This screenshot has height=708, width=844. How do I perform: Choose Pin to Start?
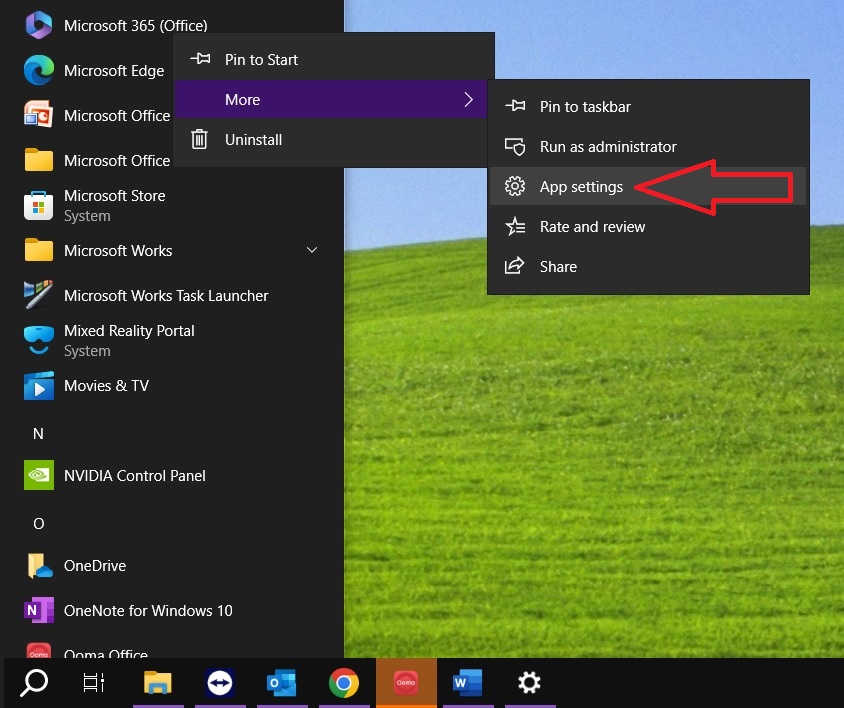pyautogui.click(x=330, y=59)
